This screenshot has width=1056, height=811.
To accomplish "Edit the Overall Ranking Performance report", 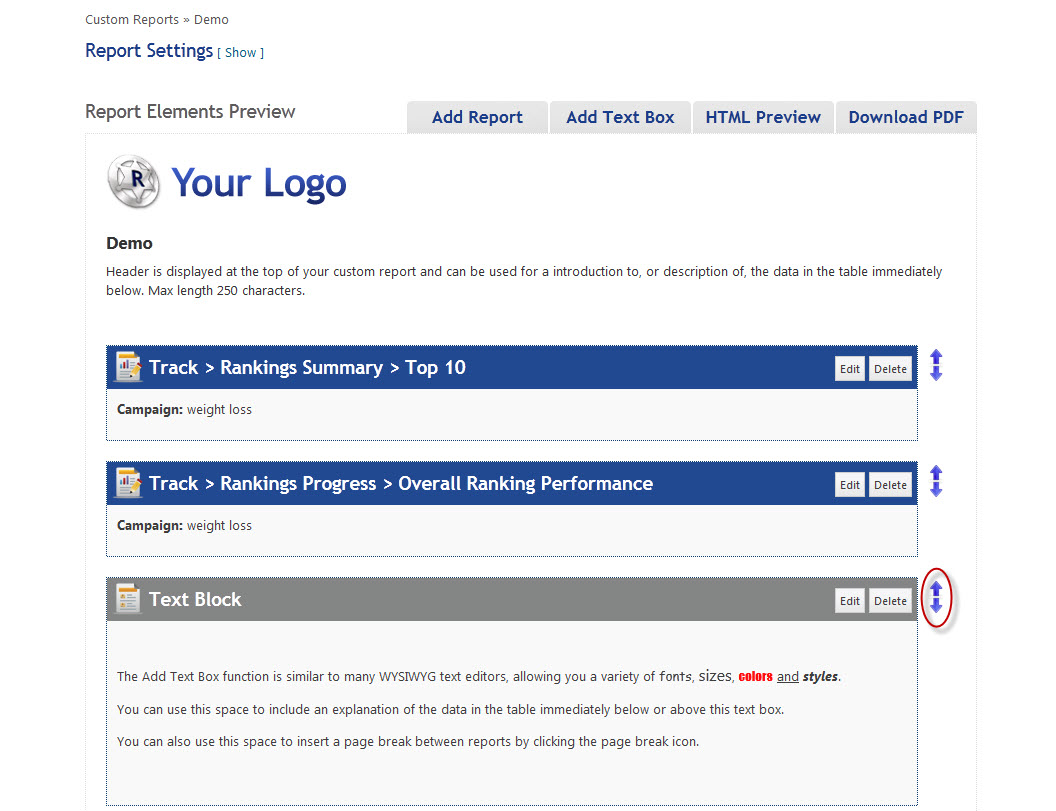I will 850,485.
